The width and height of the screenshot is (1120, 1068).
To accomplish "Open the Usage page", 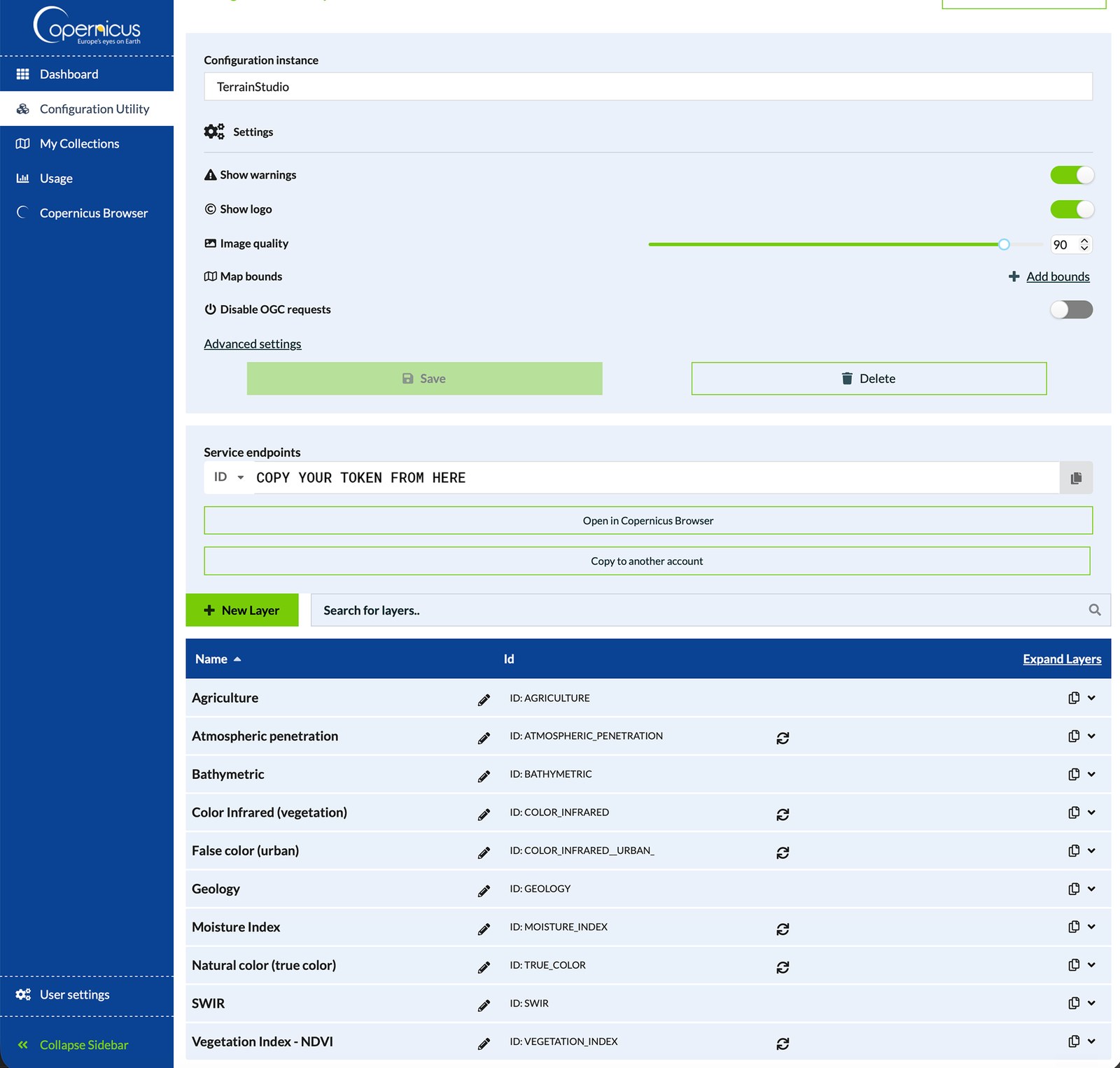I will (87, 178).
